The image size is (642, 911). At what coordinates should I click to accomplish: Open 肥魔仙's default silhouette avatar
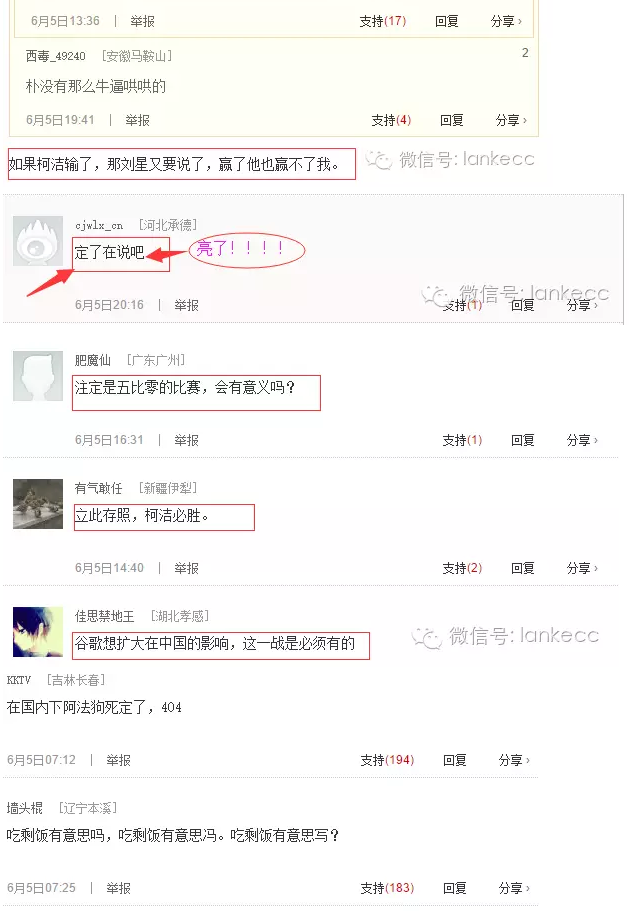point(38,376)
